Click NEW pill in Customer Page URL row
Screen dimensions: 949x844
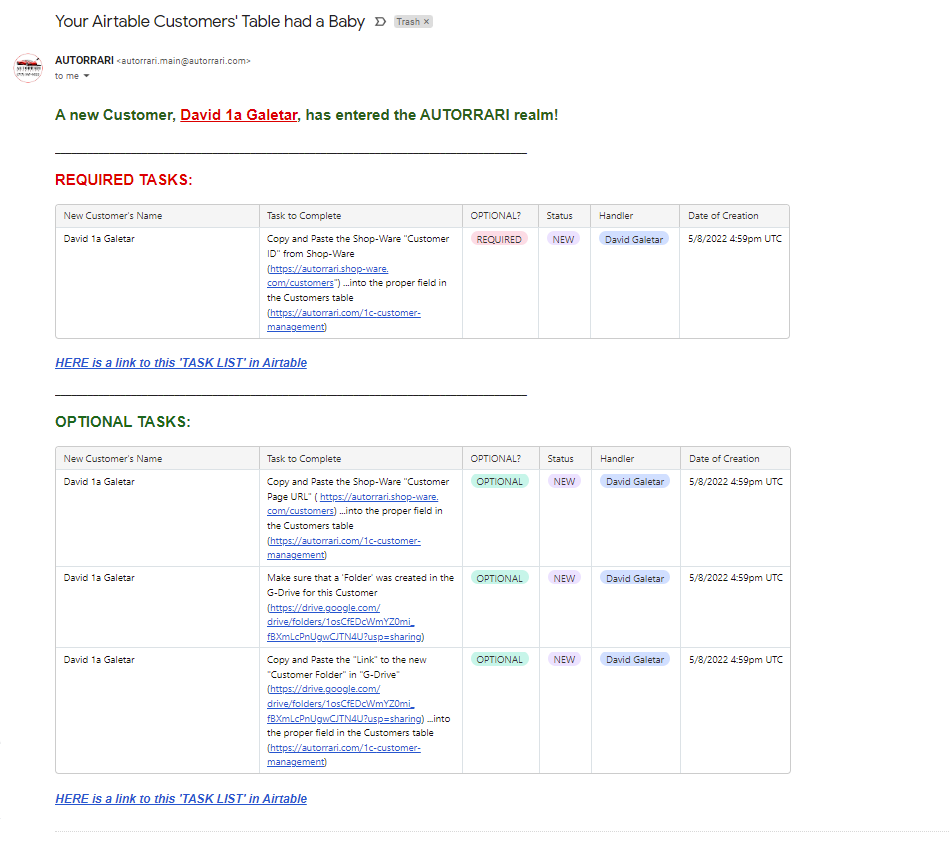564,482
